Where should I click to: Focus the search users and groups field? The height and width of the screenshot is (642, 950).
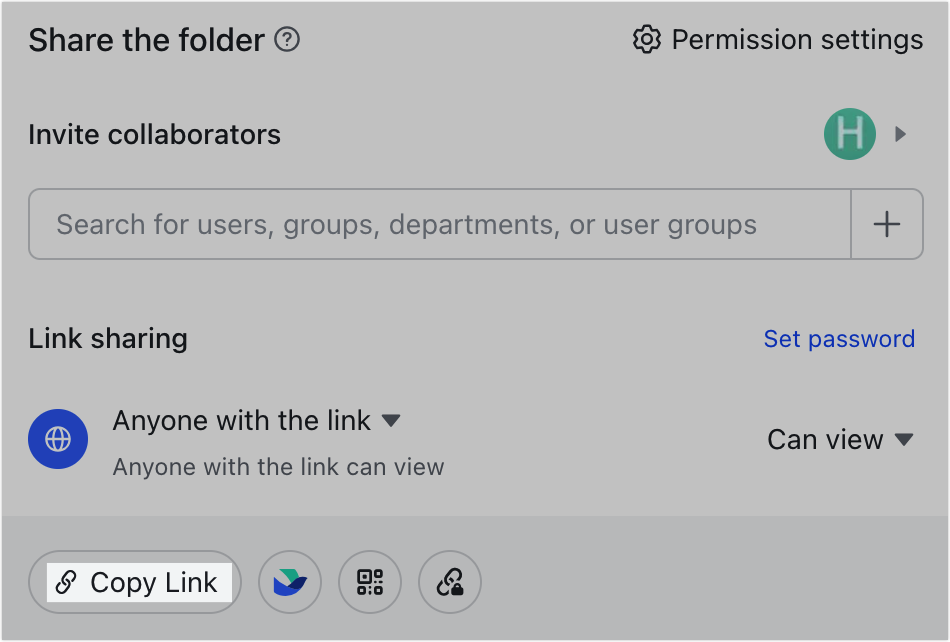tap(440, 224)
